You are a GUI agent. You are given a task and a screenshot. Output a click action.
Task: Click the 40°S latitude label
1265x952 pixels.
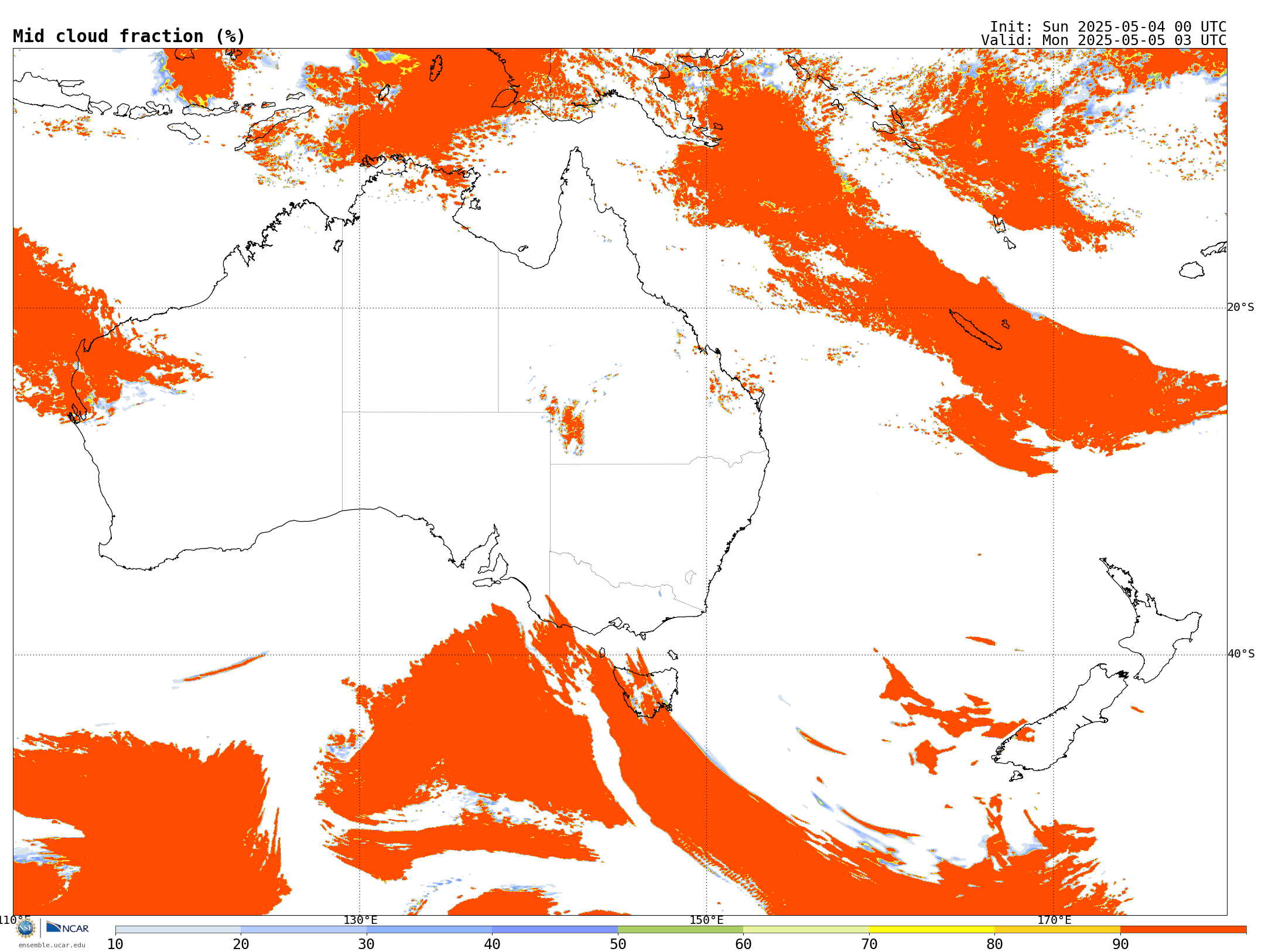click(1240, 654)
